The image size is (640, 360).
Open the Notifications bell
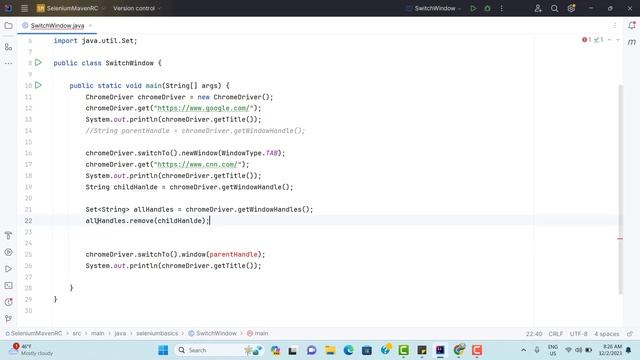point(632,25)
